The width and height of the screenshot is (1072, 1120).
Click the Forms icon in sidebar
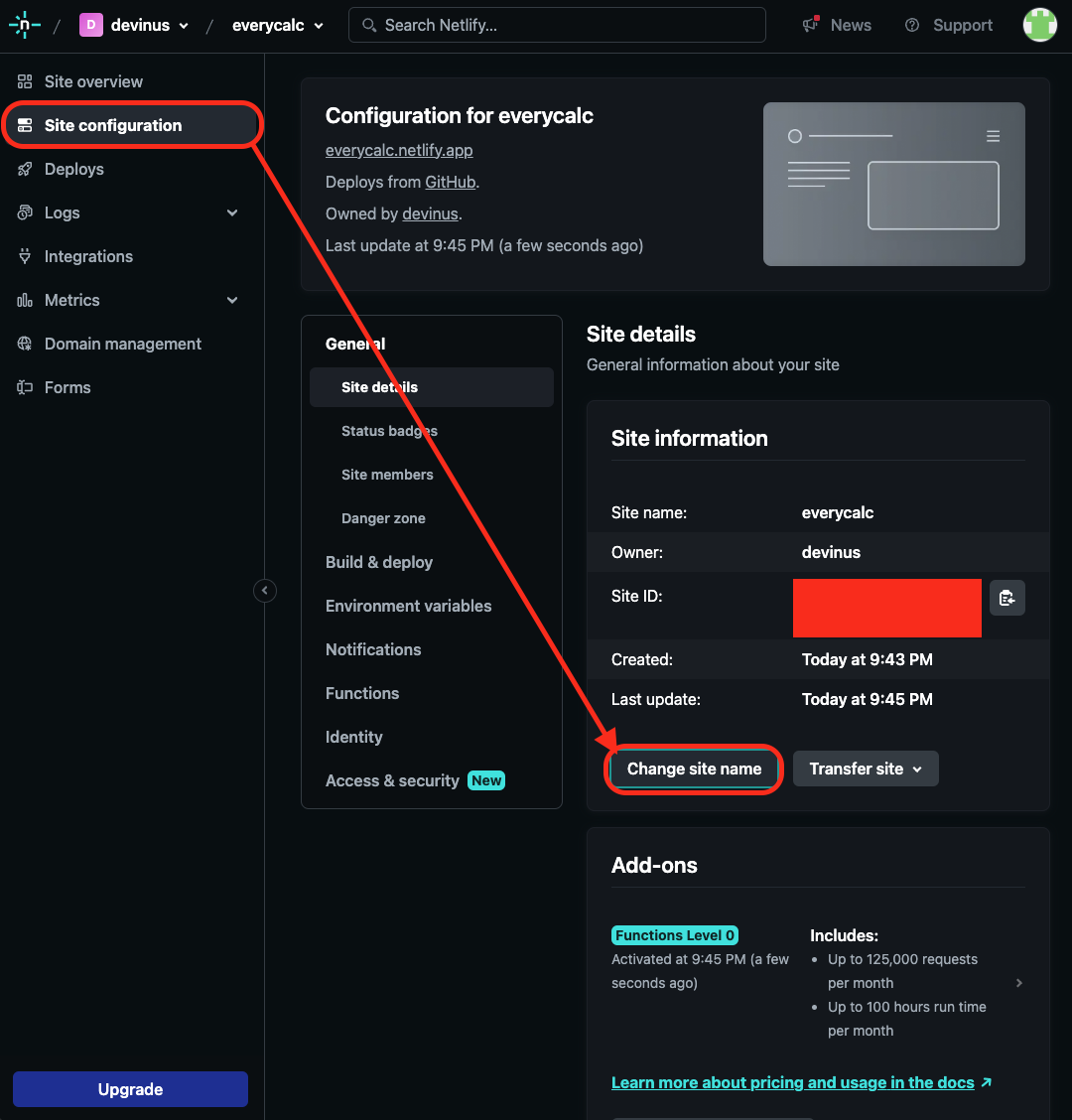point(25,387)
